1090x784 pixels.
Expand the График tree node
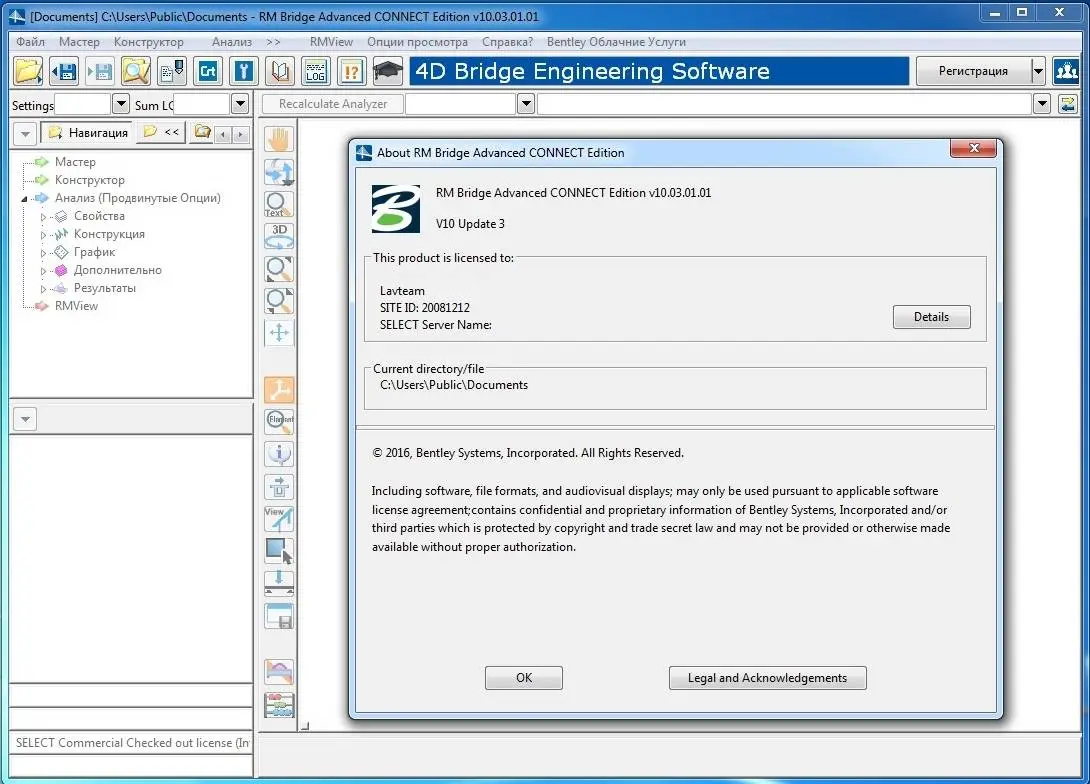pyautogui.click(x=43, y=253)
